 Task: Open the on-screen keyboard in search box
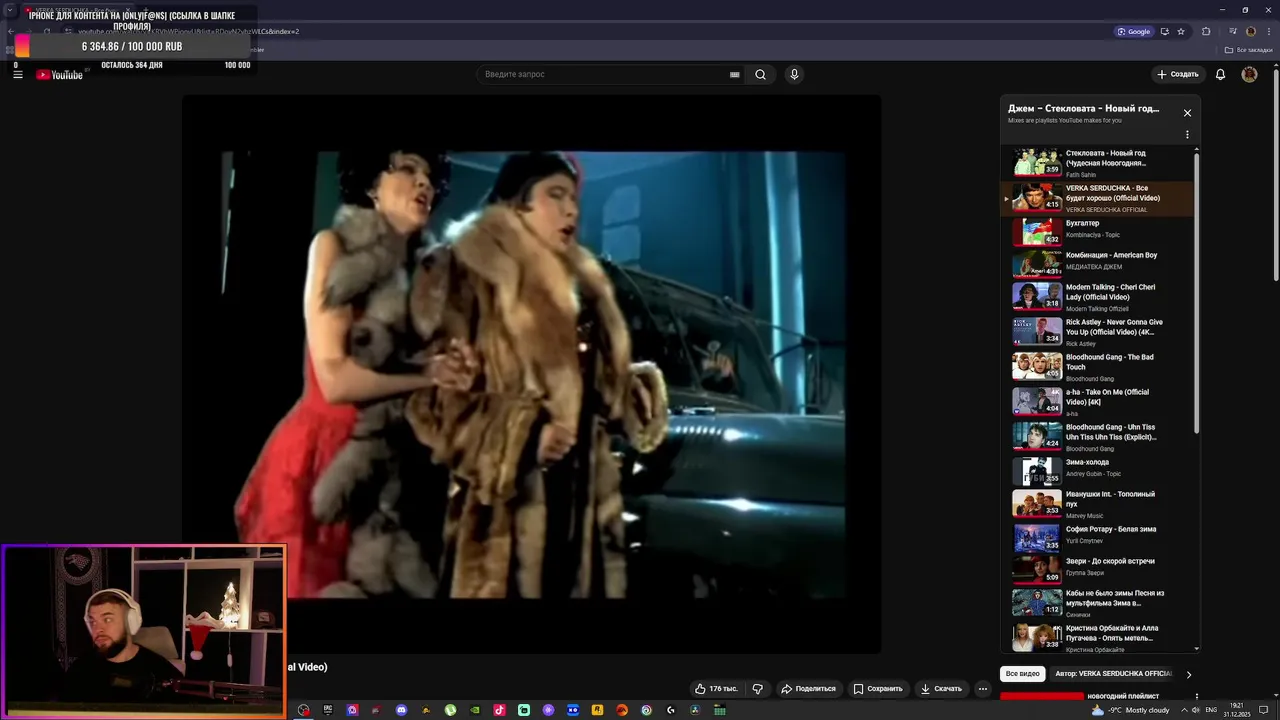[x=735, y=74]
